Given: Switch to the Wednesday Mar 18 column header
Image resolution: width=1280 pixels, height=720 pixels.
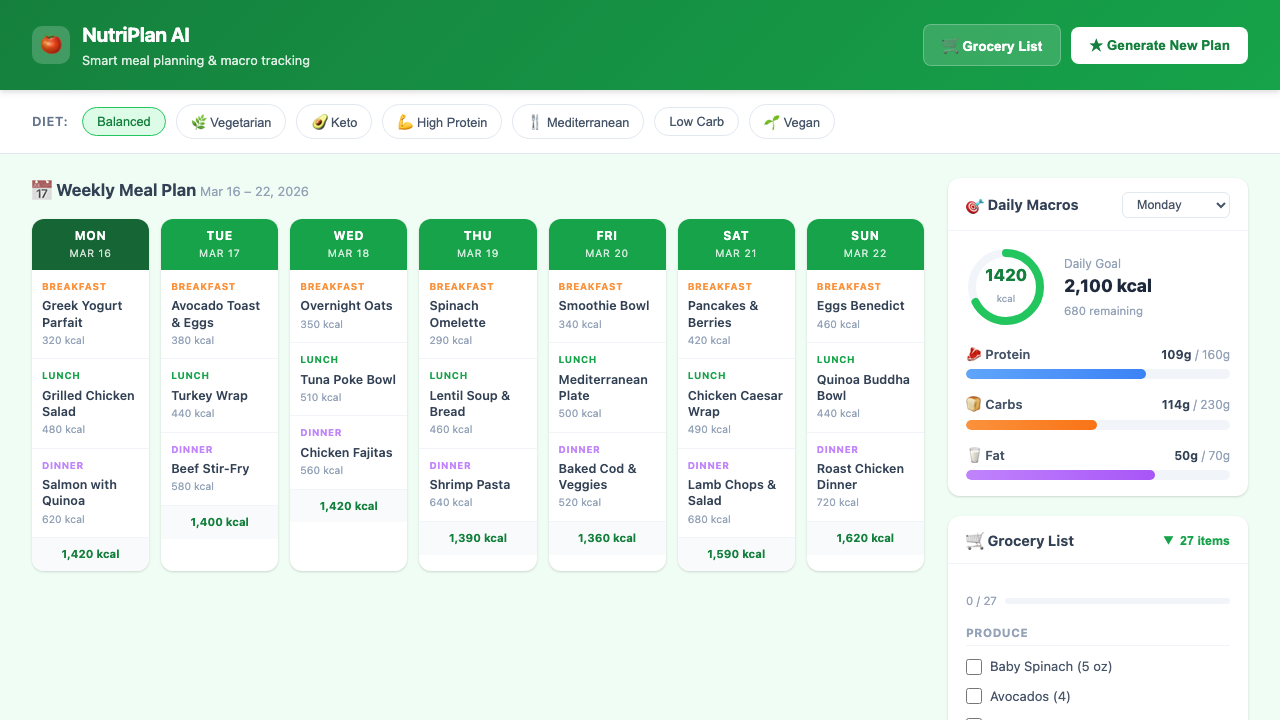Looking at the screenshot, I should click(x=348, y=244).
